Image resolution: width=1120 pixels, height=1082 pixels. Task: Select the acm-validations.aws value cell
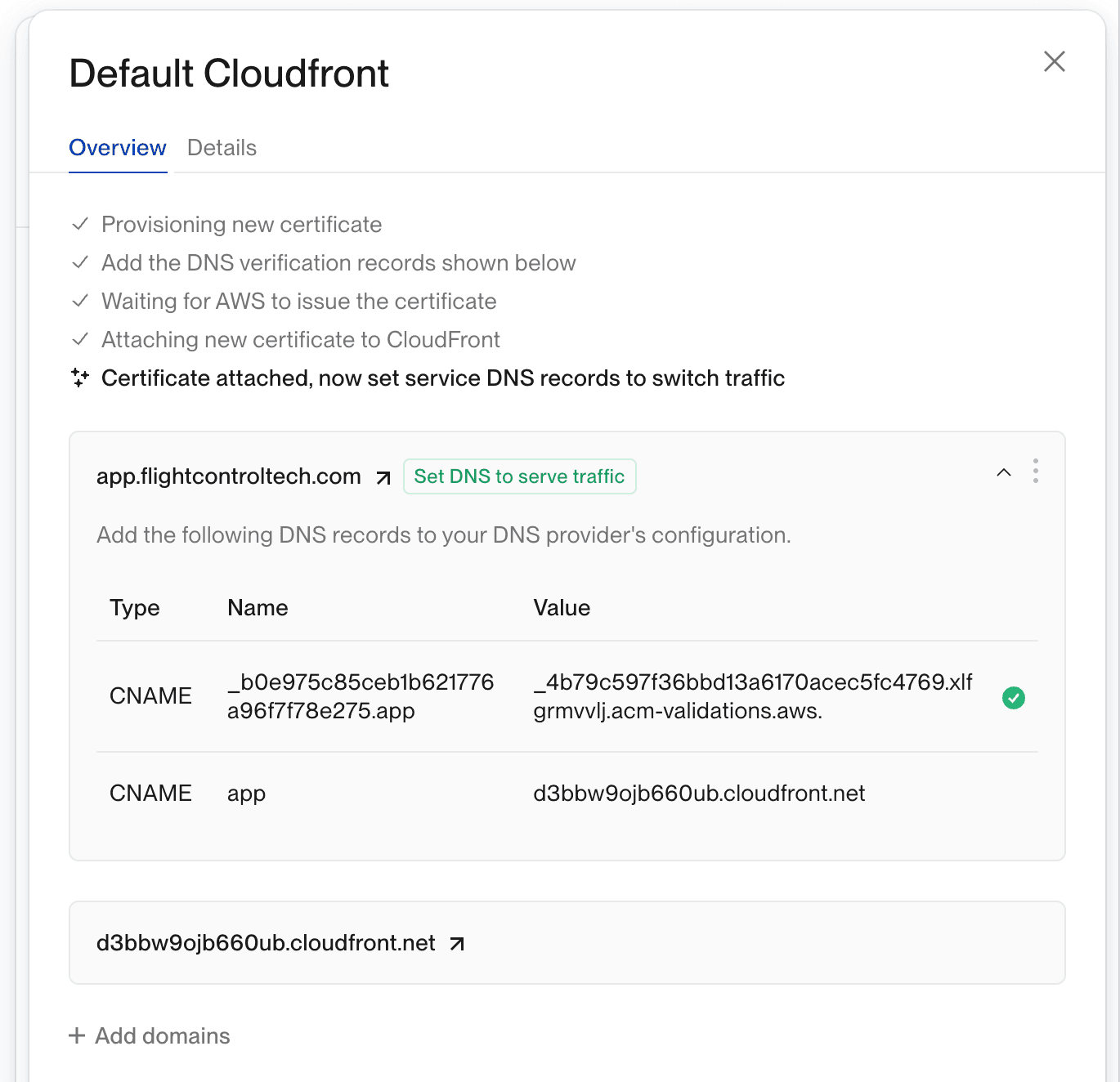click(753, 696)
